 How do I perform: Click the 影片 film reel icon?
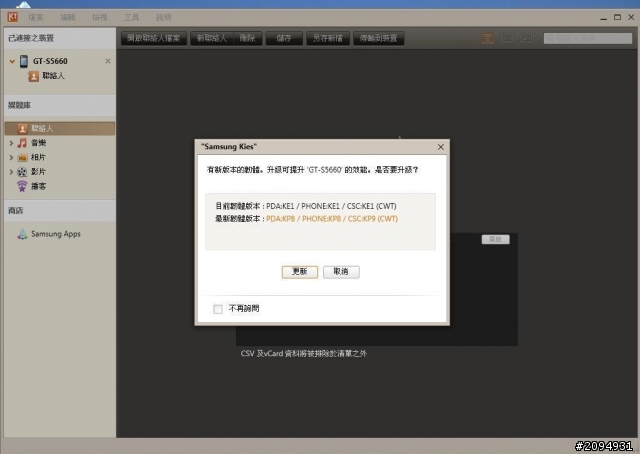pos(22,172)
